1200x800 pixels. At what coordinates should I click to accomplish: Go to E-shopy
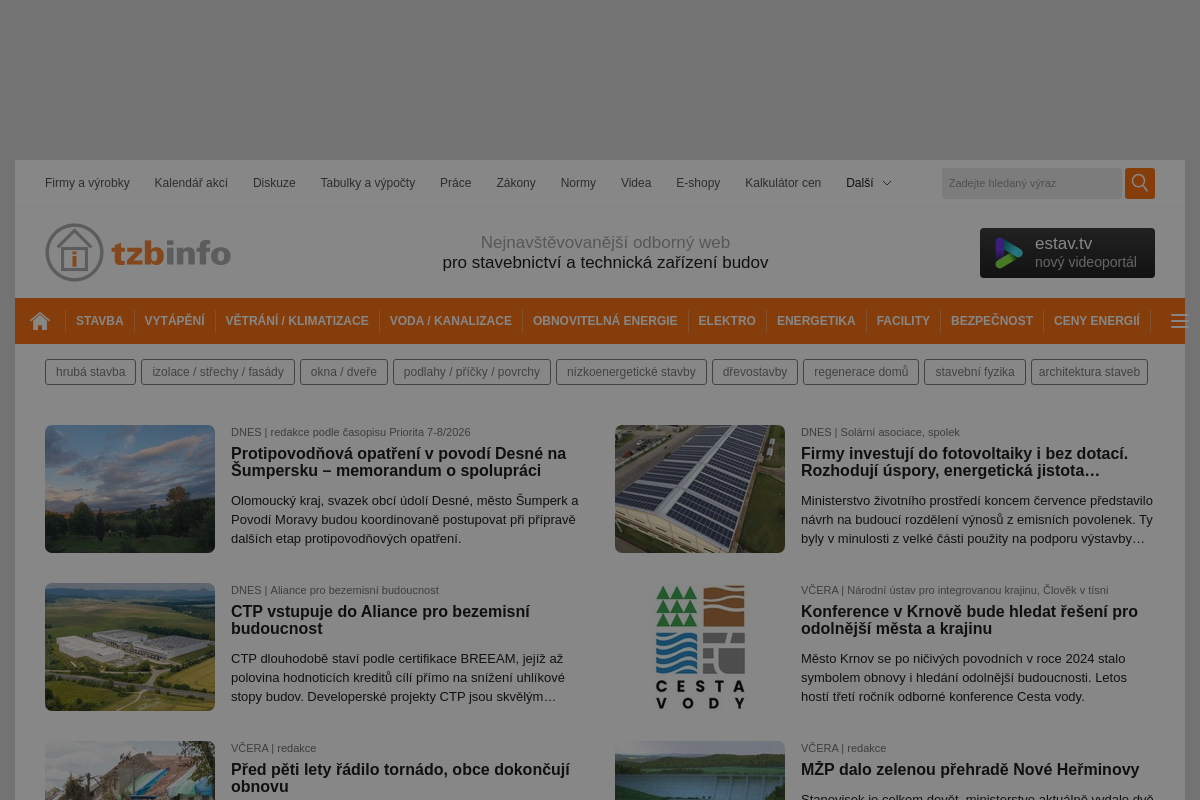point(698,183)
